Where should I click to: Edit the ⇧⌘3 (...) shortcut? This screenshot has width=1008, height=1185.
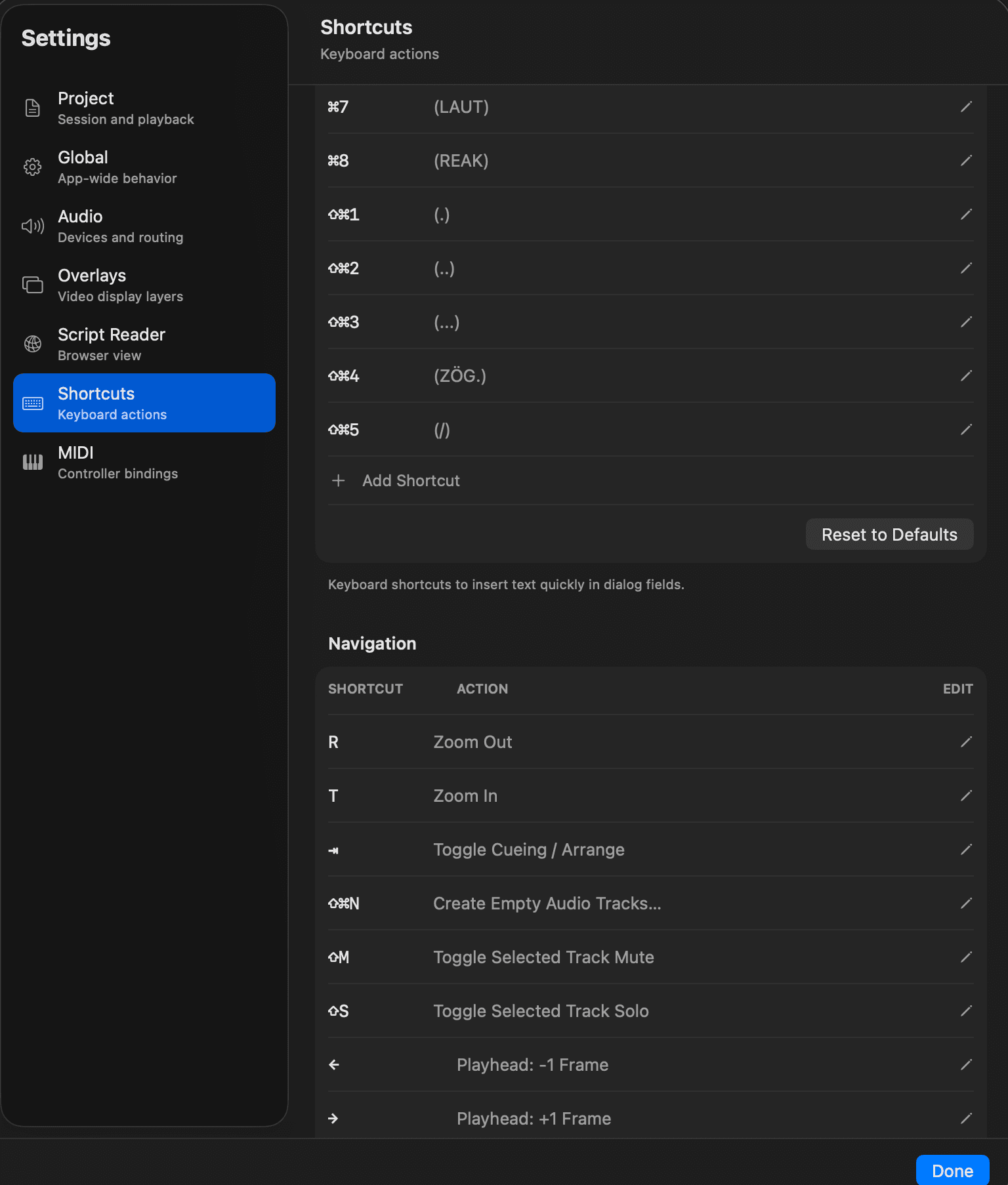[x=966, y=322]
